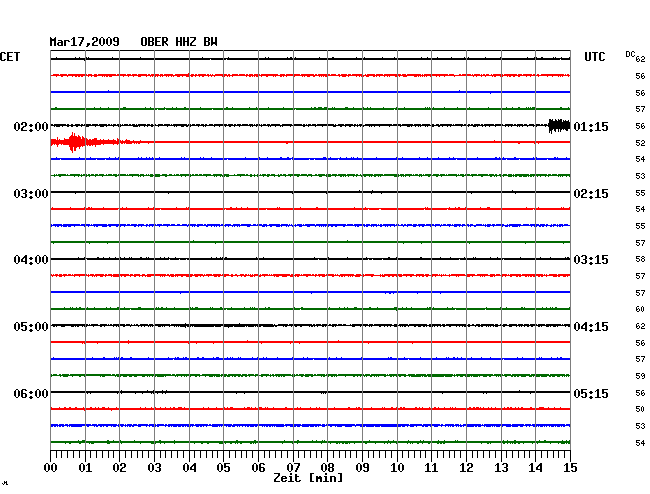Click minute "03" on the time axis
Image resolution: width=650 pixels, height=494 pixels.
(154, 467)
